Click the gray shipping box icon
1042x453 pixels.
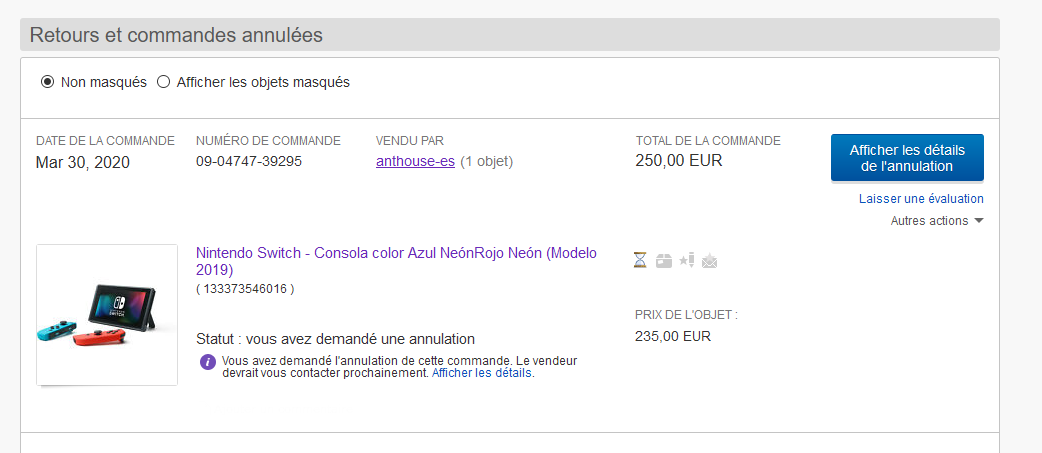tap(664, 261)
